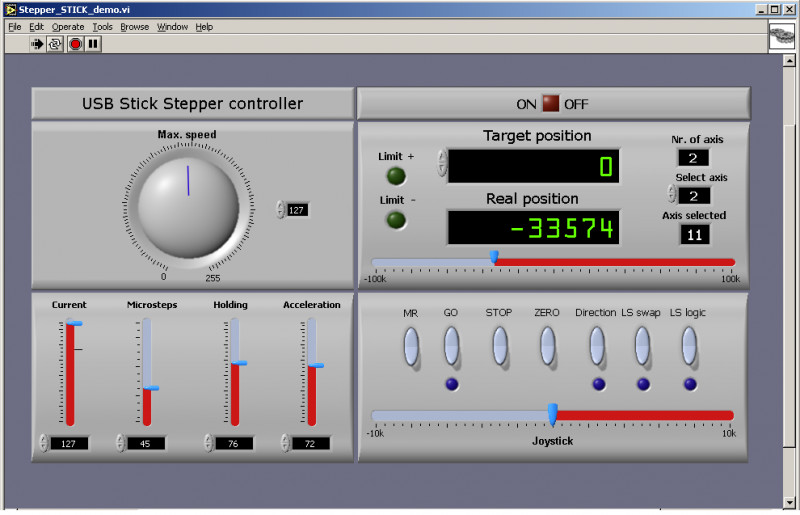Maximize the Stepper_STICK_demo.vi window

tap(774, 9)
